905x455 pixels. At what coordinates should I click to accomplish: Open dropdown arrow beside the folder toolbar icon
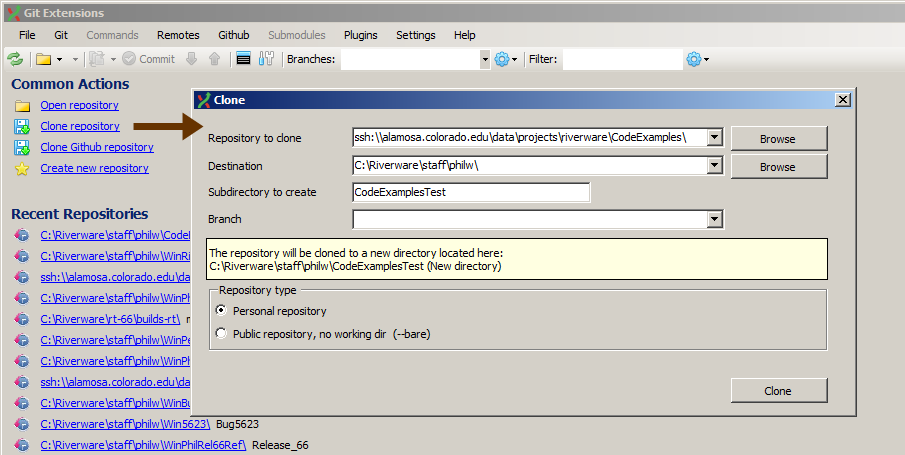59,59
